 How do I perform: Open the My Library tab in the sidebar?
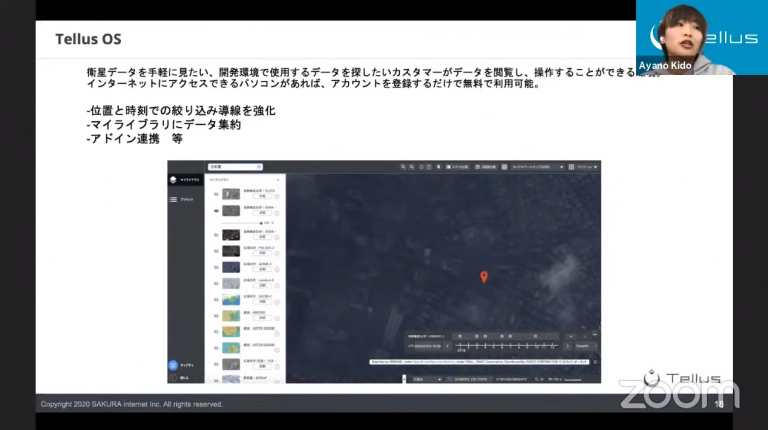click(185, 180)
